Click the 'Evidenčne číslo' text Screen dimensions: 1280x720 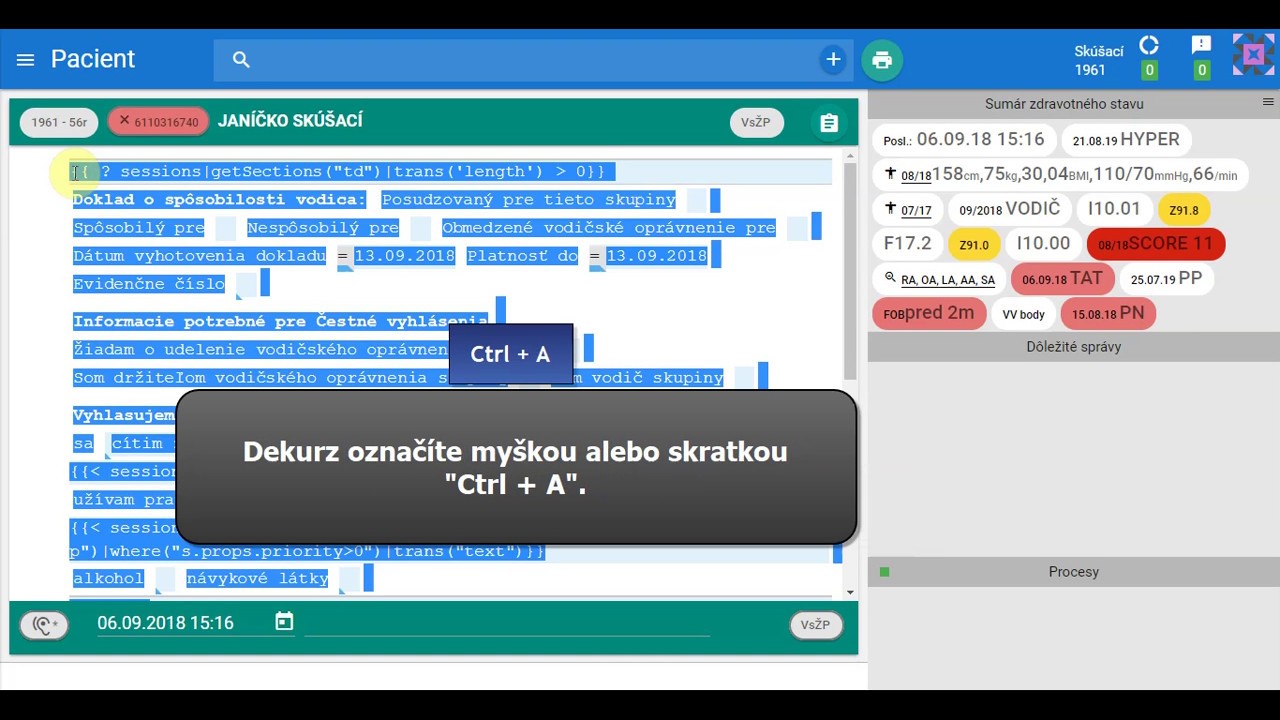click(x=149, y=284)
